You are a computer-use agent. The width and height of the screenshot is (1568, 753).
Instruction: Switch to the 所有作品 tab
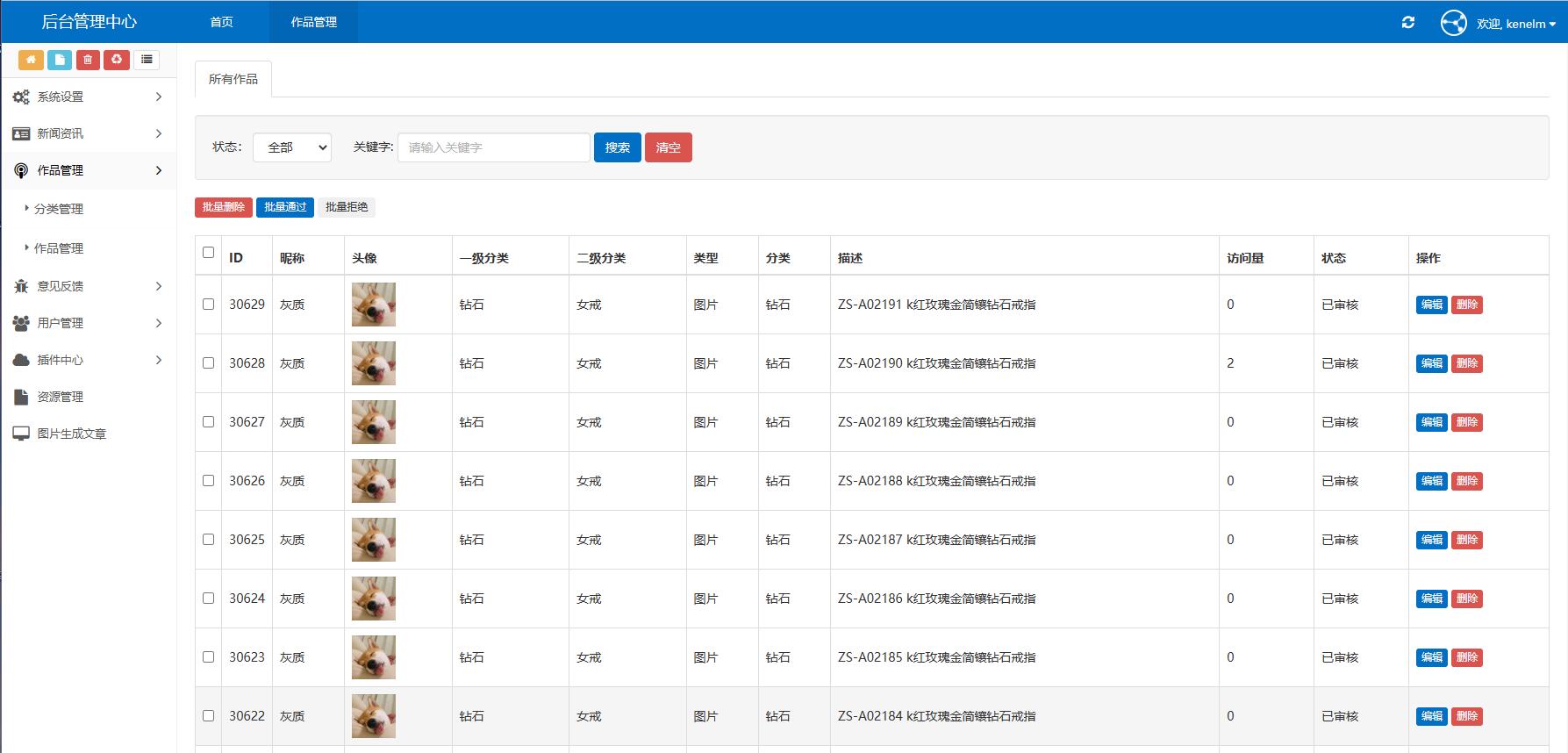233,79
